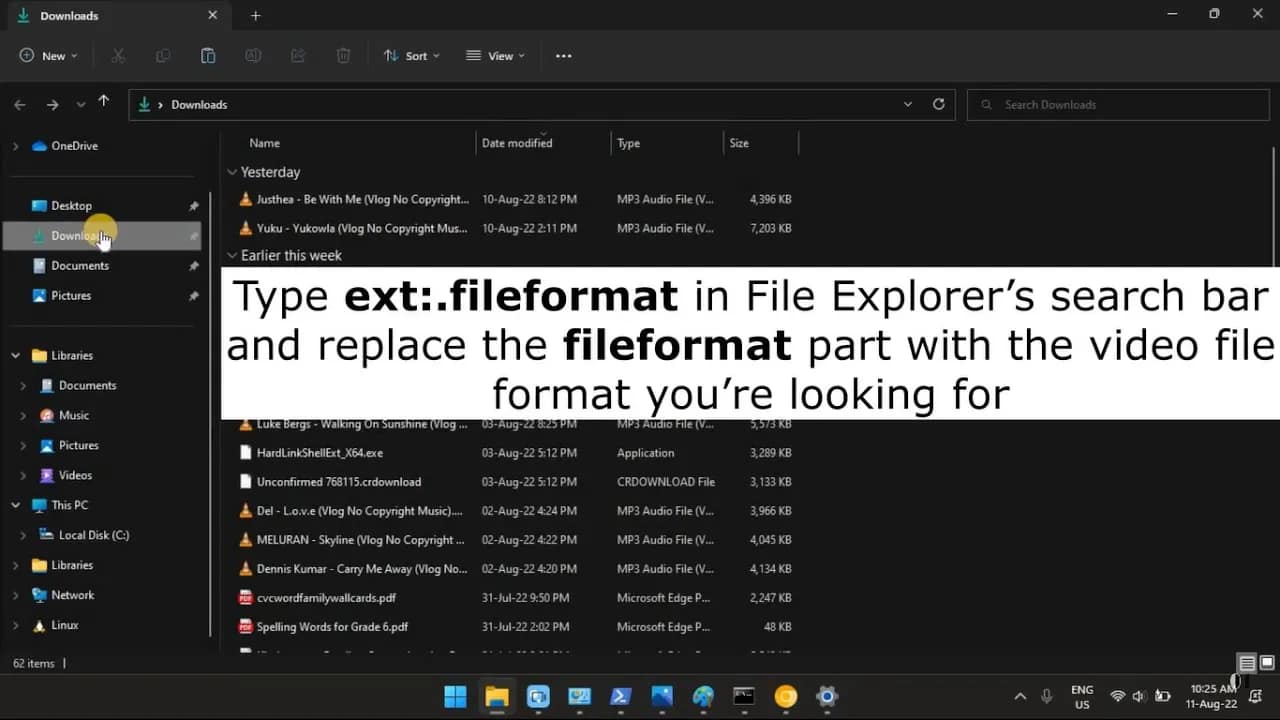Image resolution: width=1280 pixels, height=720 pixels.
Task: Share the selected file using toolbar share icon
Action: pyautogui.click(x=298, y=56)
